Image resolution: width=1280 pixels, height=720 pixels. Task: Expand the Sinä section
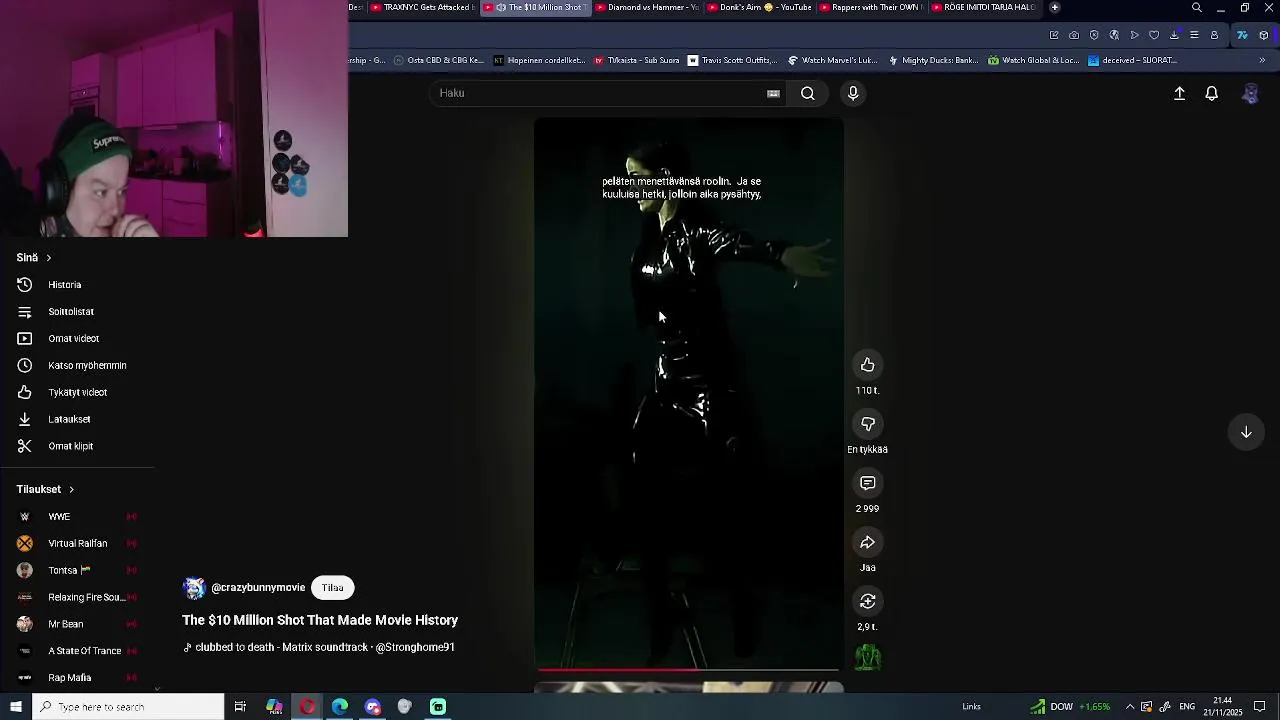coord(34,258)
